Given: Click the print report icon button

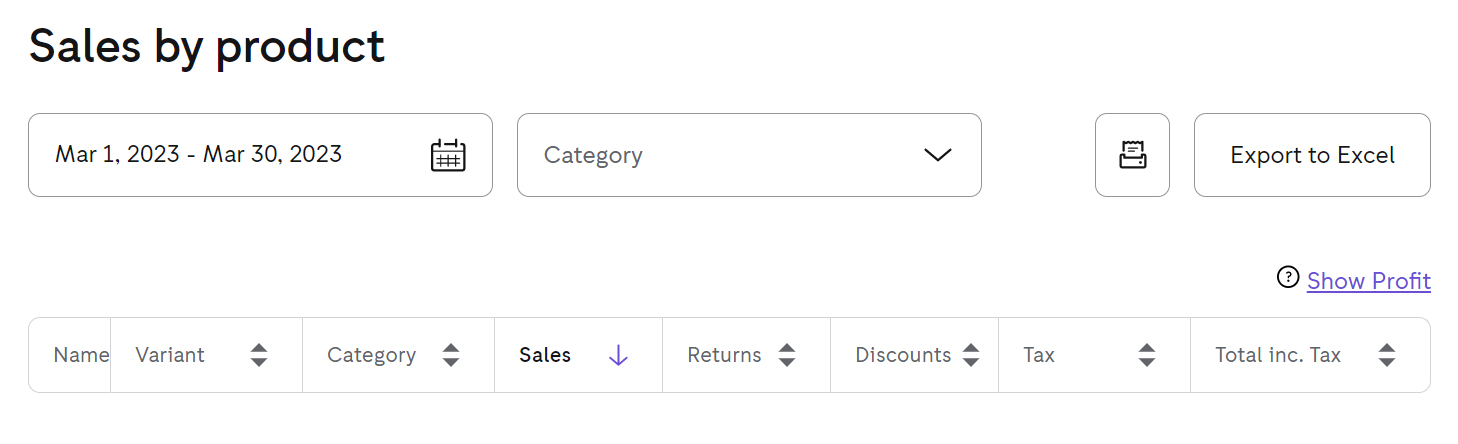Looking at the screenshot, I should tap(1132, 155).
